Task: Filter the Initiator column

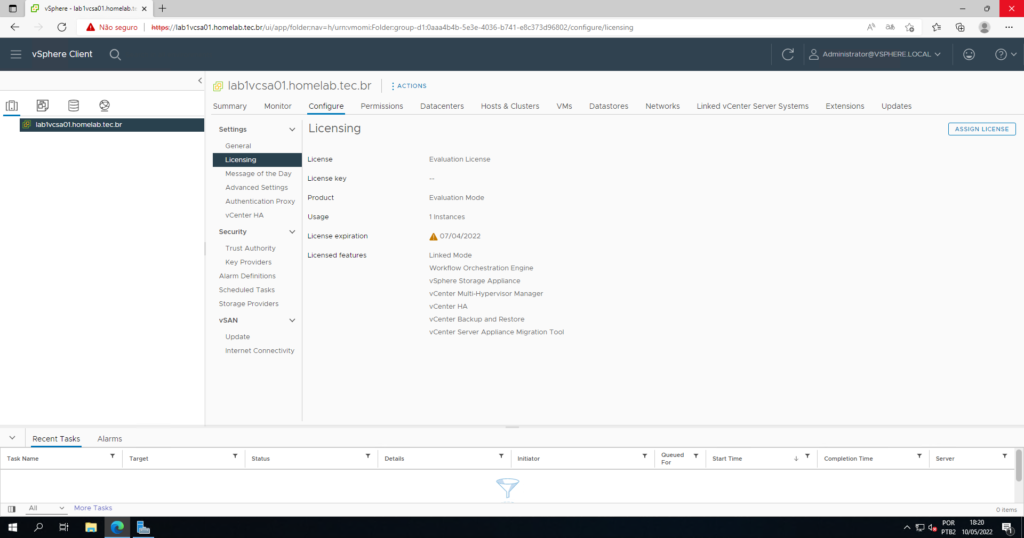Action: pyautogui.click(x=645, y=456)
